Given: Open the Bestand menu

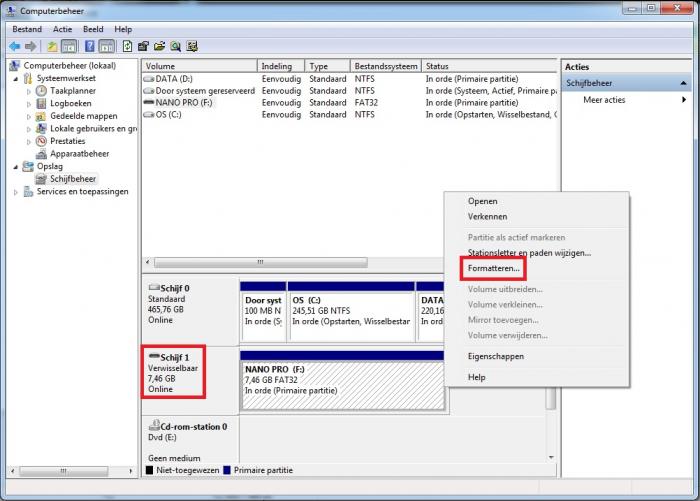Looking at the screenshot, I should pyautogui.click(x=27, y=29).
